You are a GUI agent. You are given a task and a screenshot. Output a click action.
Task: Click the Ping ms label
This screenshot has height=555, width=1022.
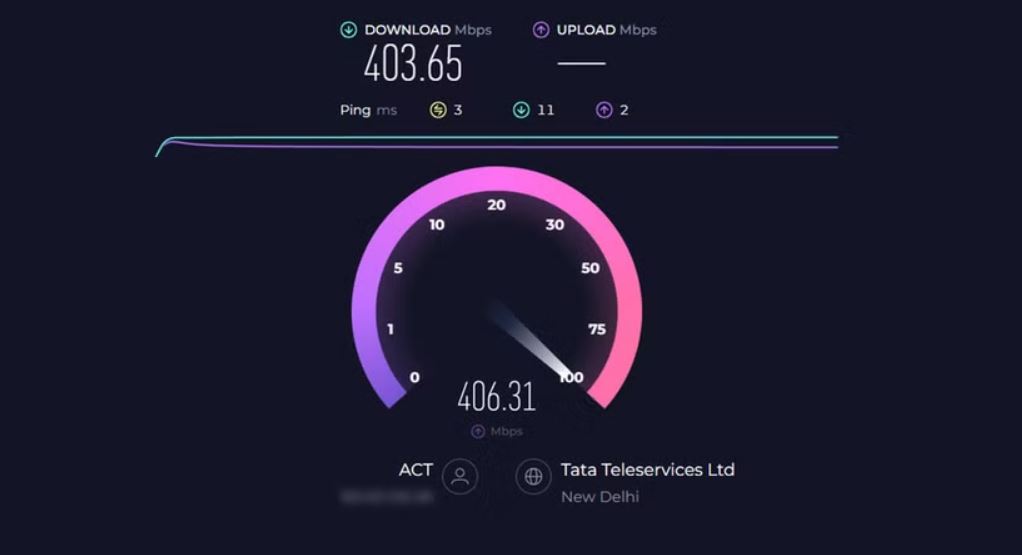point(368,110)
